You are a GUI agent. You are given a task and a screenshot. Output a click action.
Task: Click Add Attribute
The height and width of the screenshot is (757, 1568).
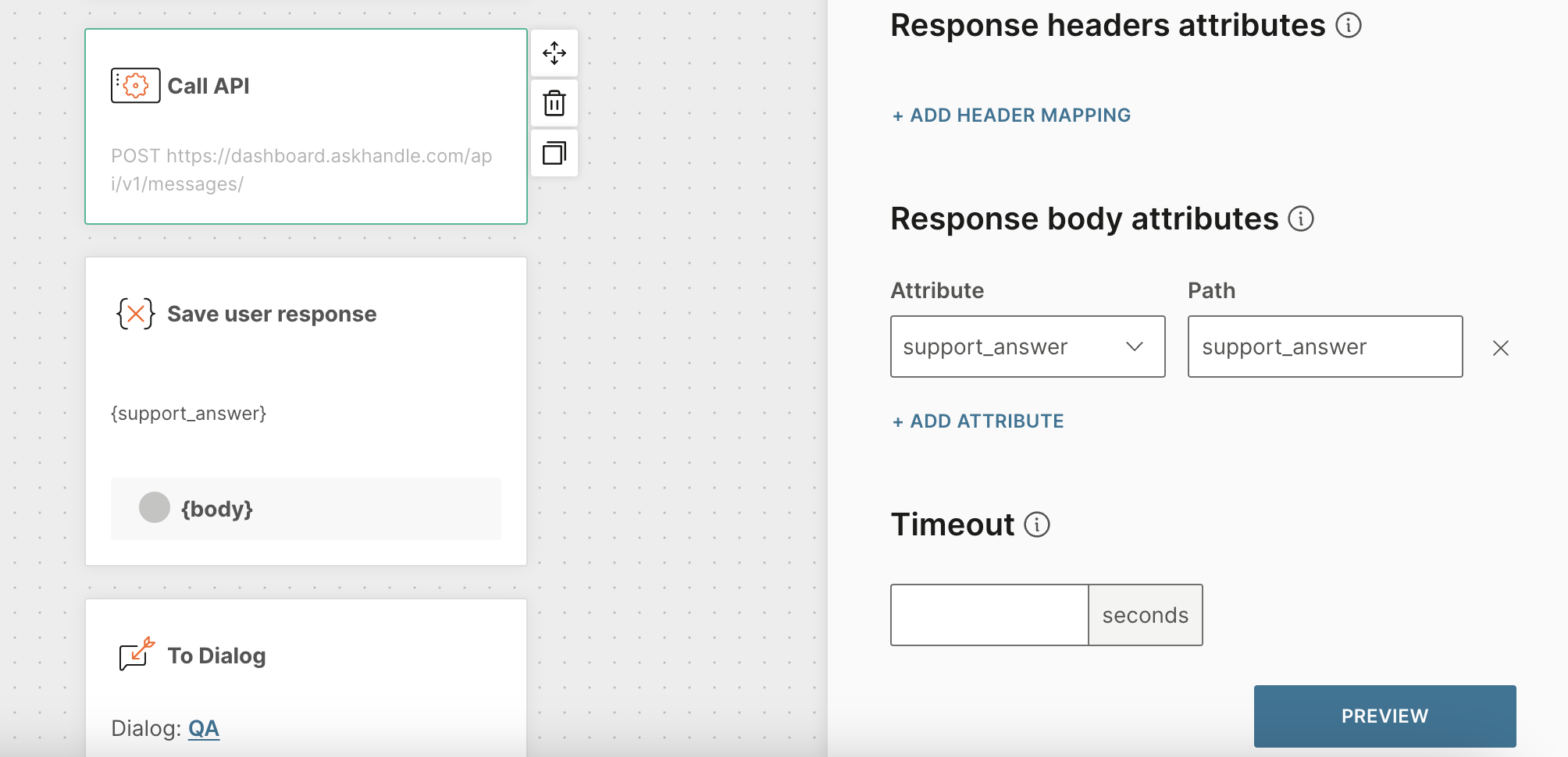978,421
